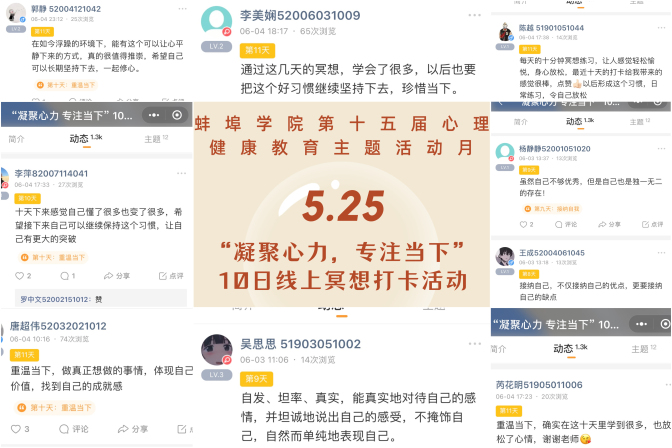Image resolution: width=672 pixels, height=448 pixels.
Task: Tap 评论 button on 唐超伟's post
Action: (x=74, y=429)
